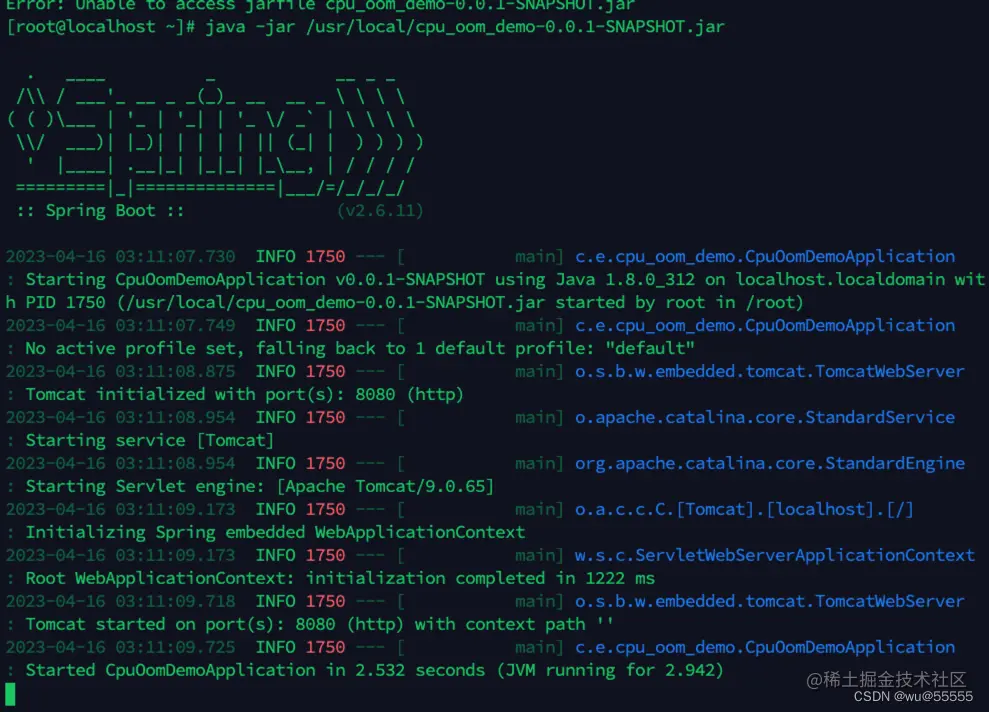989x712 pixels.
Task: Click the 'h PID 1750 (/usr/local/...' continuation line
Action: 404,303
